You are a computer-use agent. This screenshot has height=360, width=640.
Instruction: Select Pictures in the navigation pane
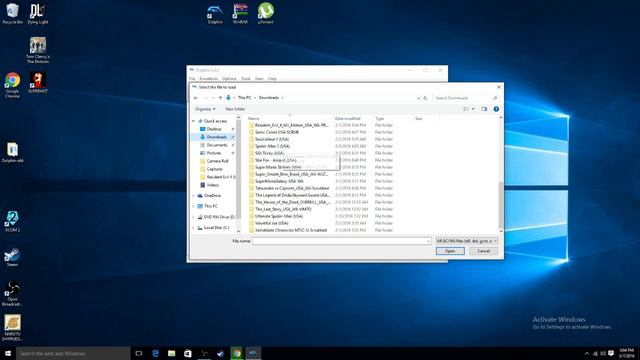pyautogui.click(x=214, y=153)
